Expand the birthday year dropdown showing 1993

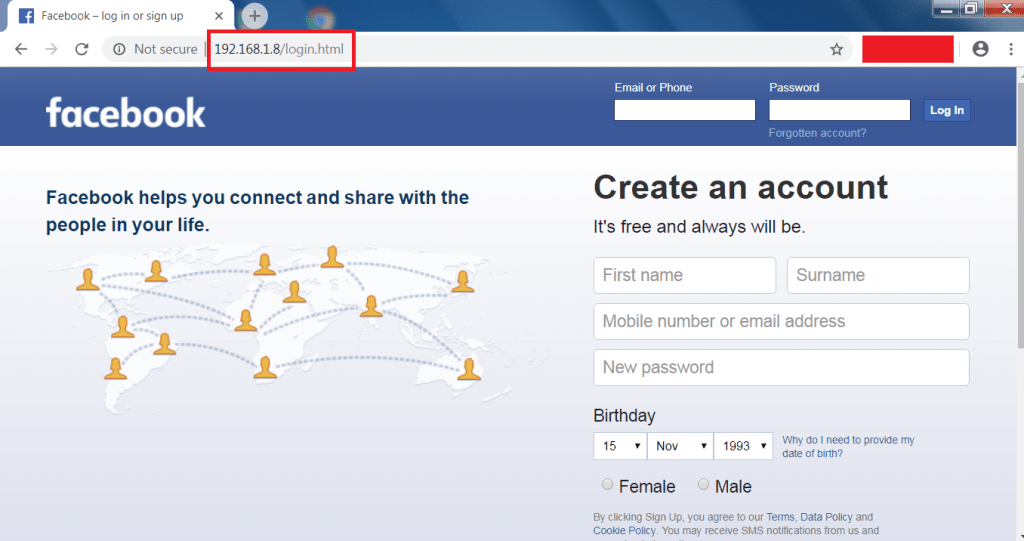[743, 446]
